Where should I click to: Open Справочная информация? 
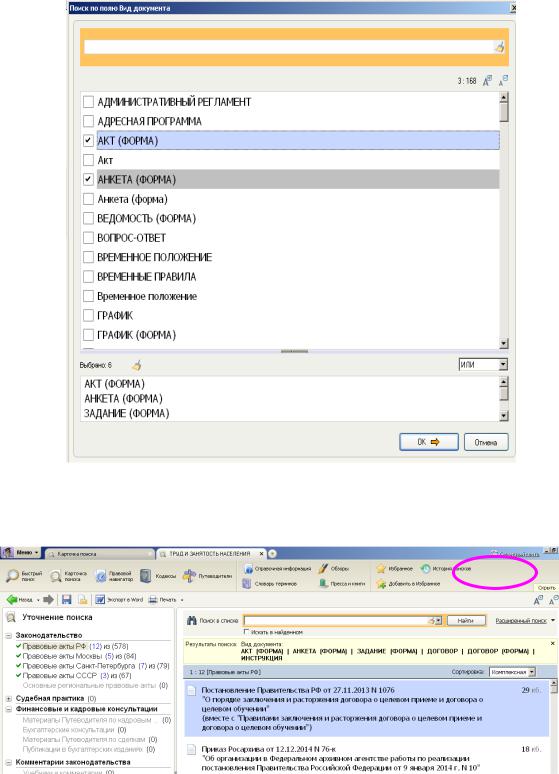pos(278,569)
